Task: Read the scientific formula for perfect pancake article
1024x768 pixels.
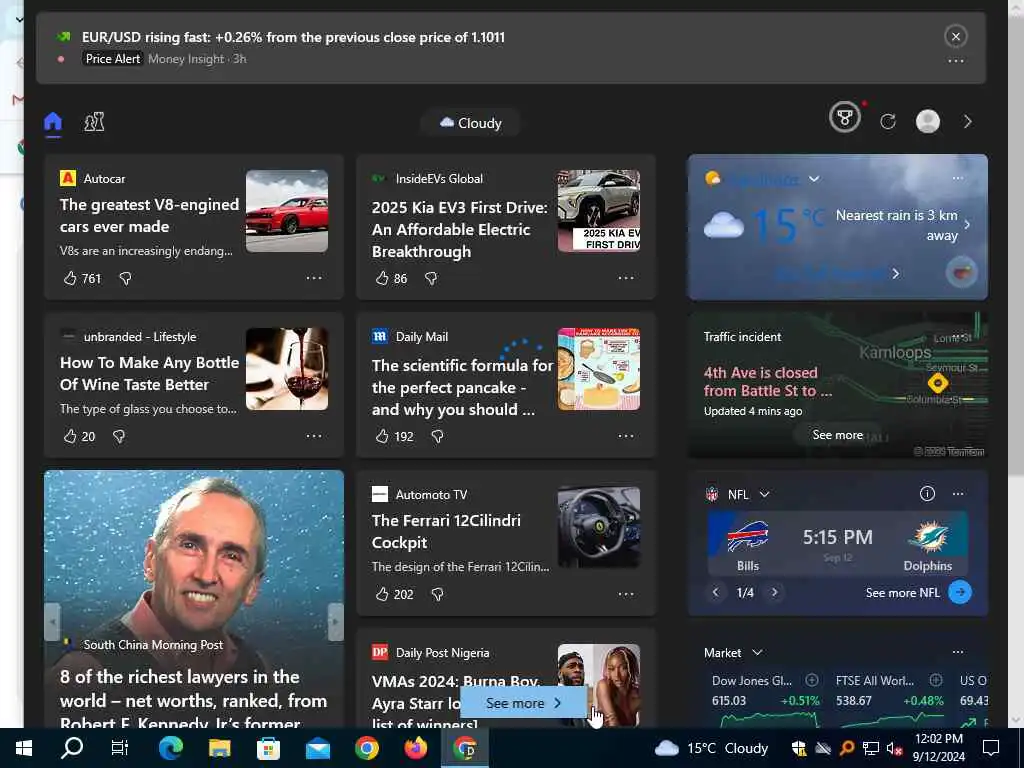Action: coord(462,387)
